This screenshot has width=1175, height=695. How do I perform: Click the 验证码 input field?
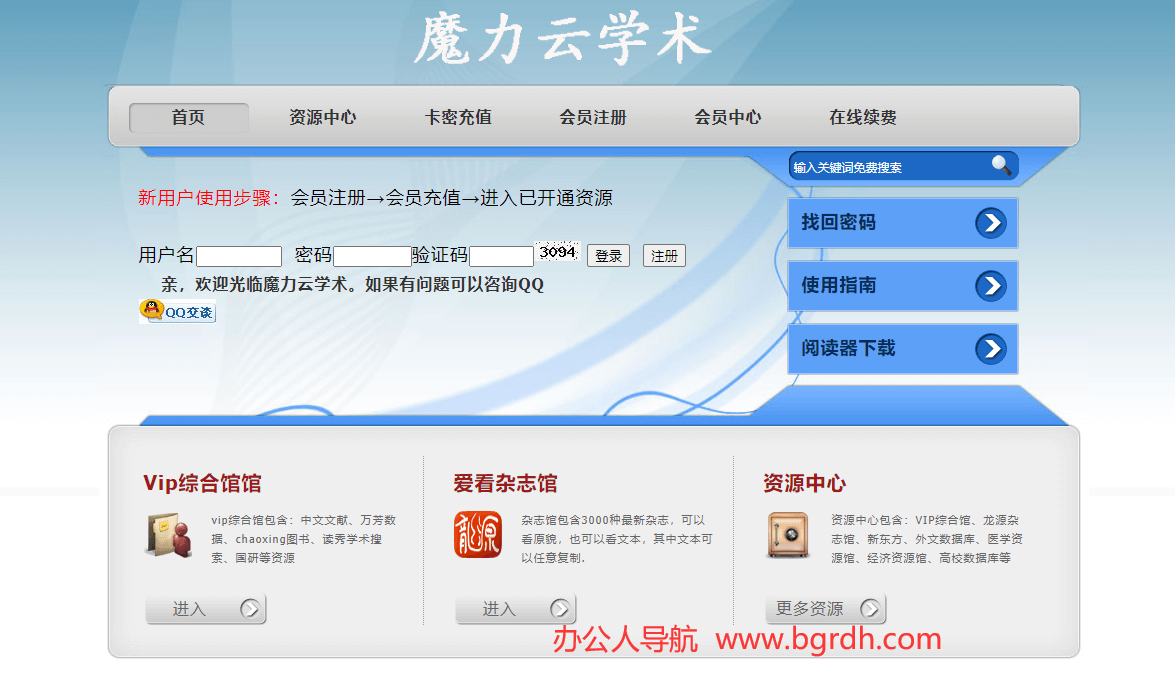coord(501,256)
